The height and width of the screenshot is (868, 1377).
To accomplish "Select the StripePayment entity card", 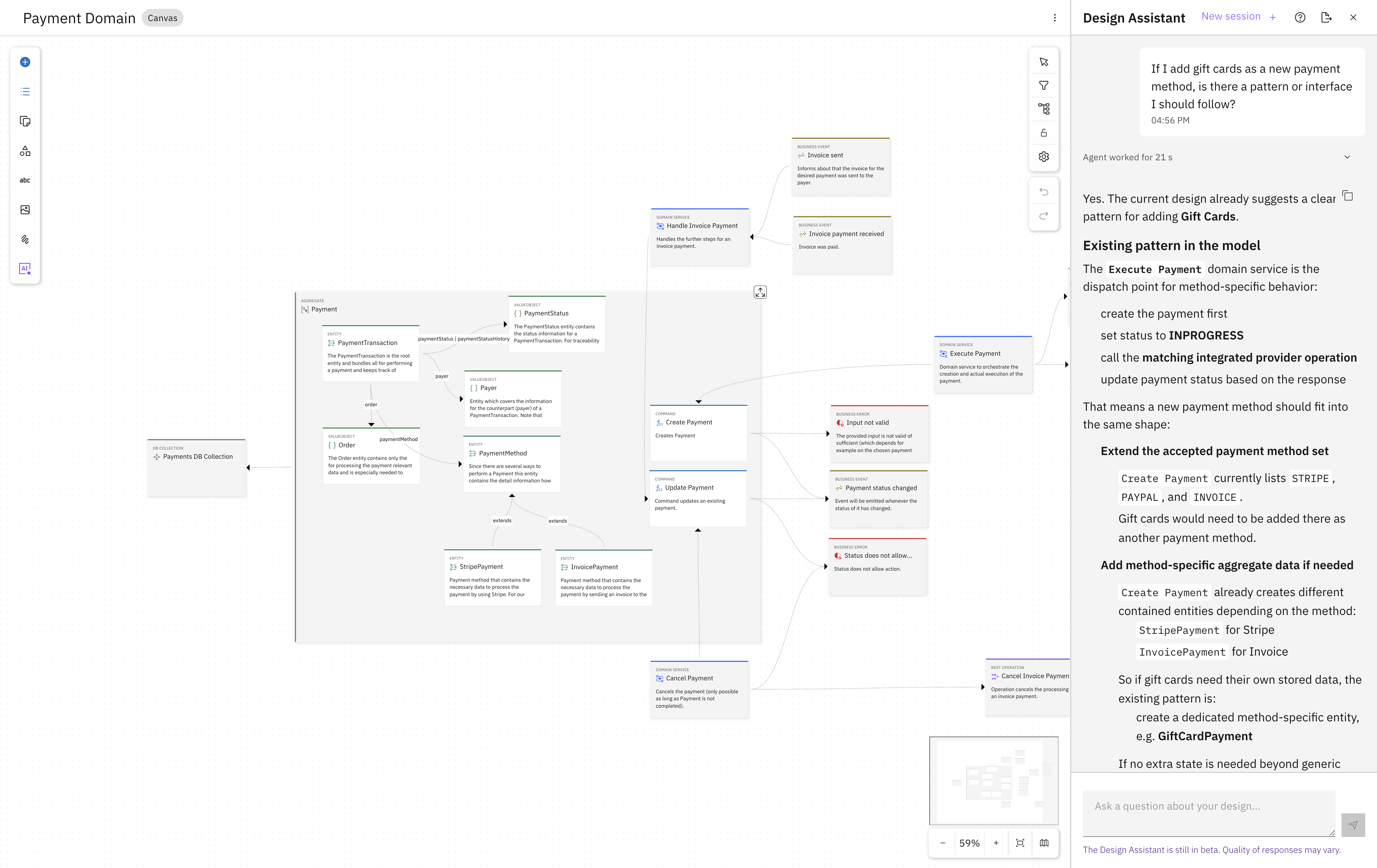I will click(x=492, y=578).
